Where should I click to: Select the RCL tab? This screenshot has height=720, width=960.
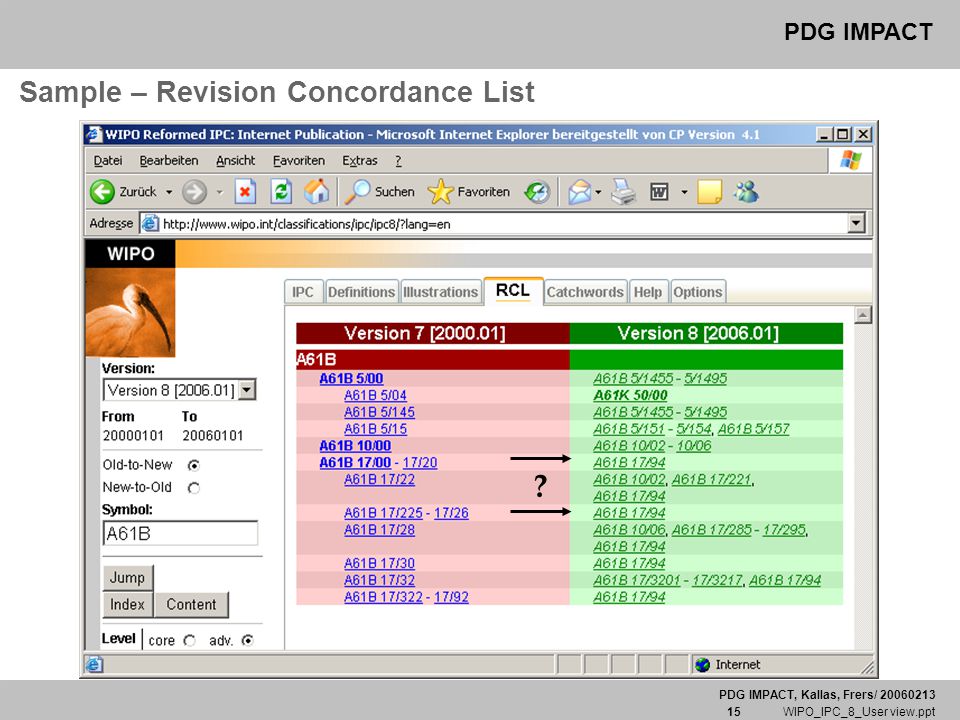point(513,291)
